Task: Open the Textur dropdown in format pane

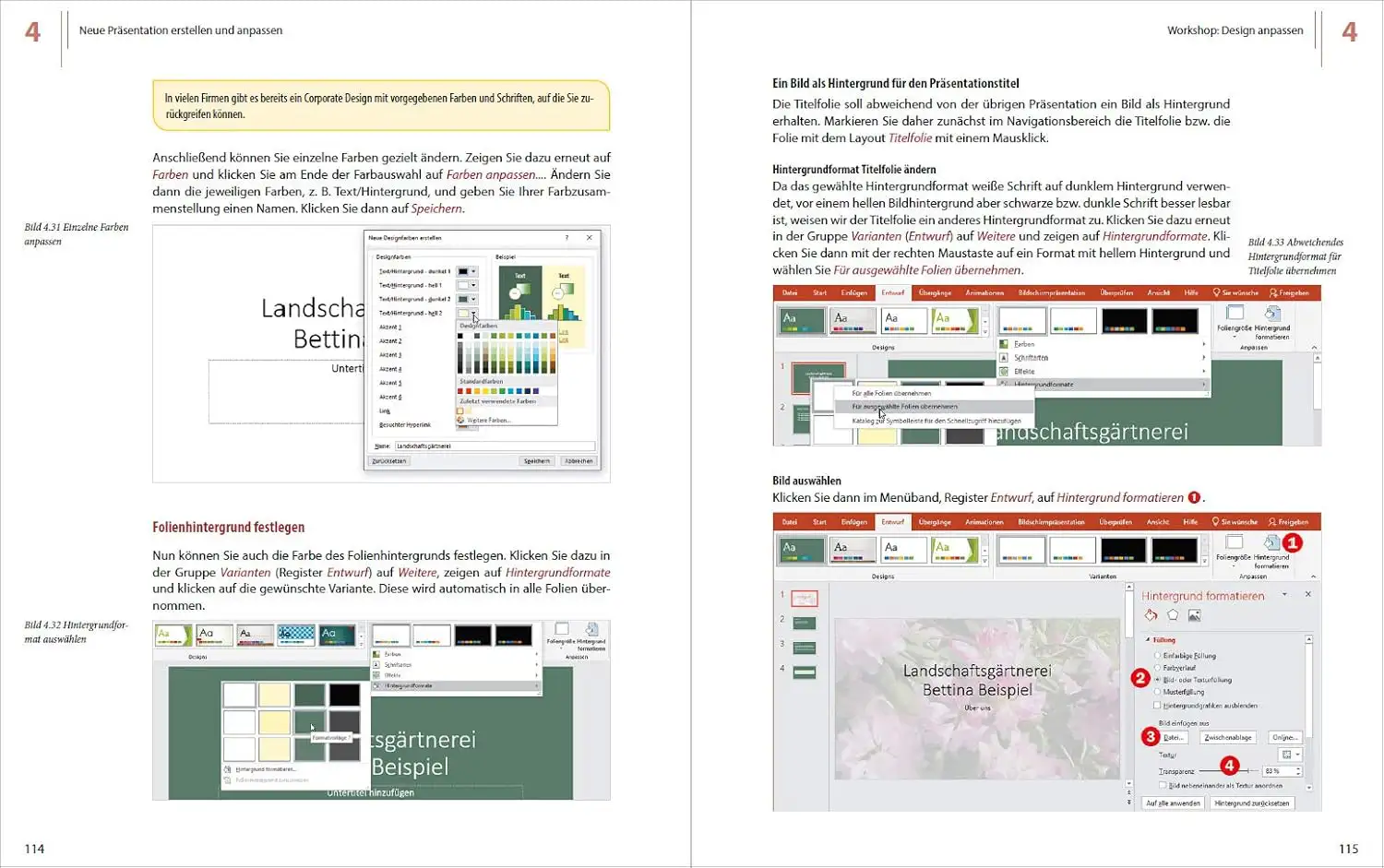Action: [1291, 755]
